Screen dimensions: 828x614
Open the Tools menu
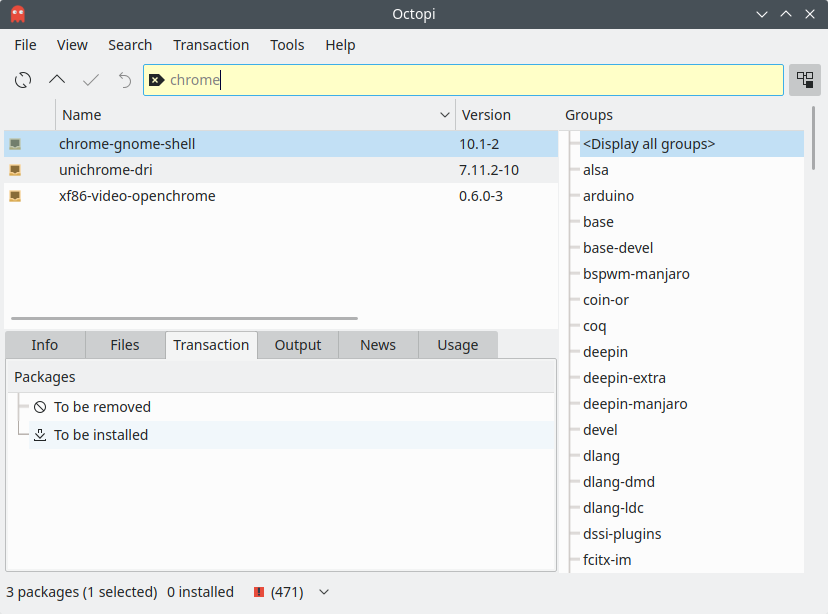287,45
